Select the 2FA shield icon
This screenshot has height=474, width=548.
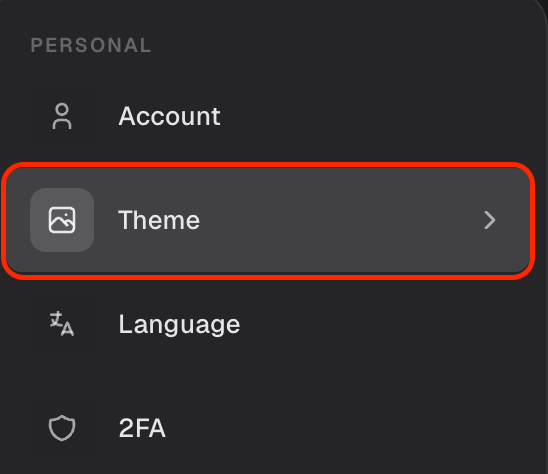[62, 428]
